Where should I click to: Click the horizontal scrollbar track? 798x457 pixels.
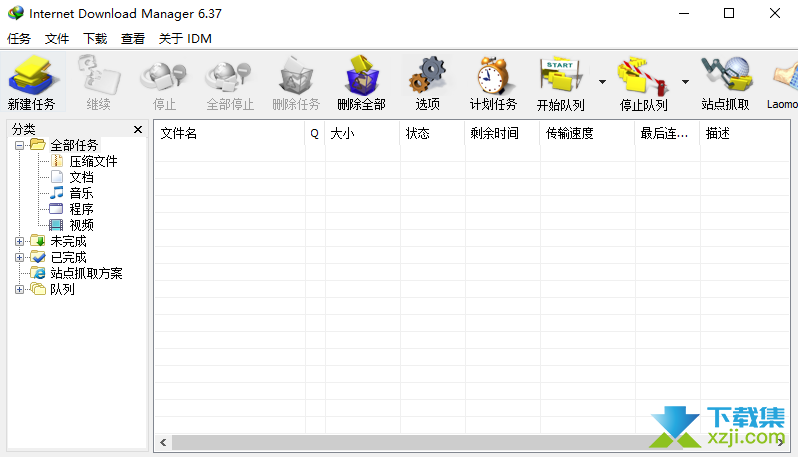tap(472, 442)
